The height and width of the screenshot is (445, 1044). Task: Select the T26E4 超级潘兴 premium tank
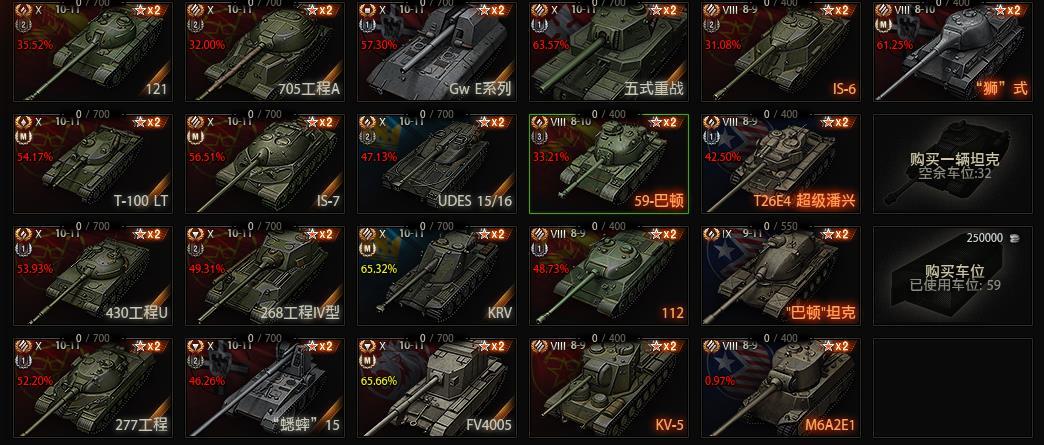point(780,164)
